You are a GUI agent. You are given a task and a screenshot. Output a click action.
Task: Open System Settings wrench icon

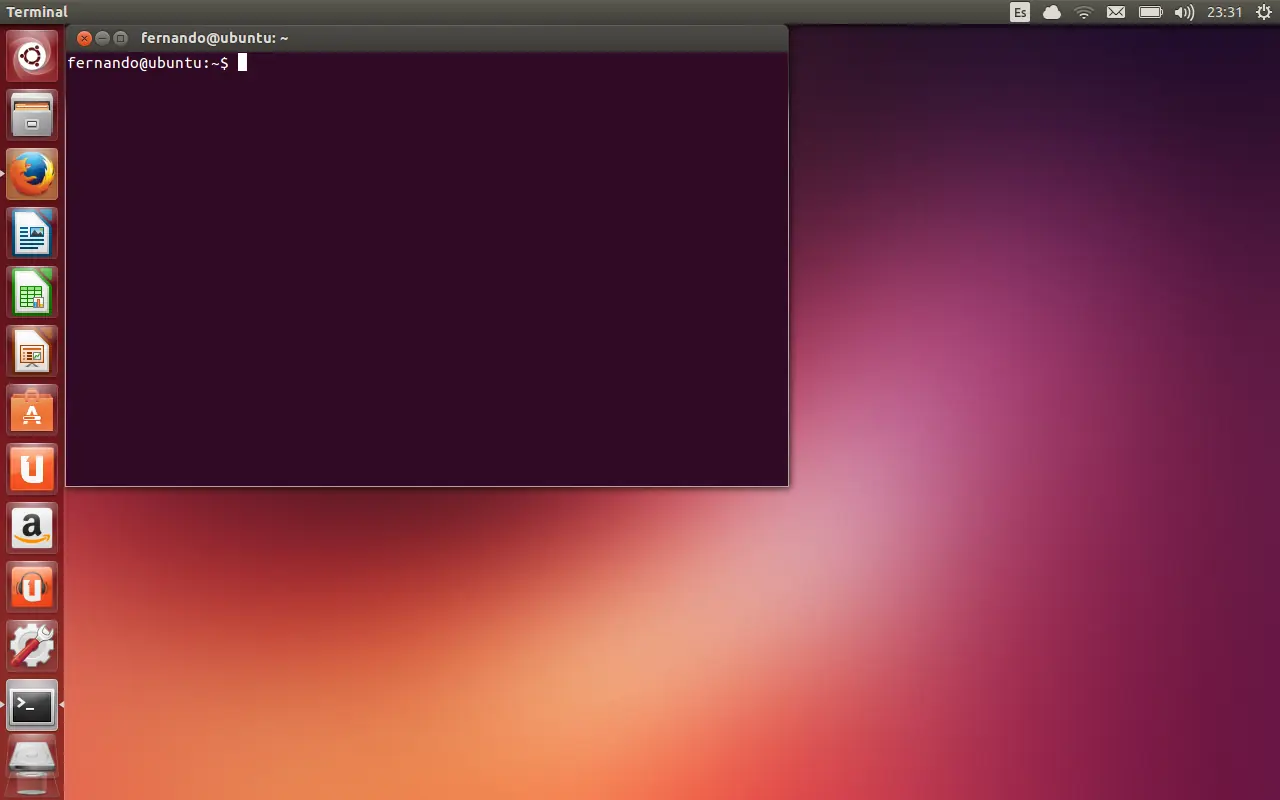point(32,647)
